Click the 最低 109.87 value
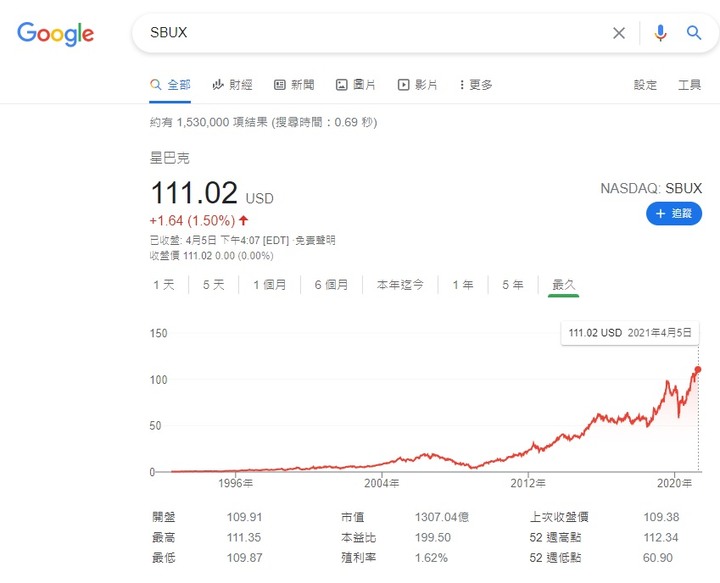The image size is (720, 583). [x=244, y=558]
